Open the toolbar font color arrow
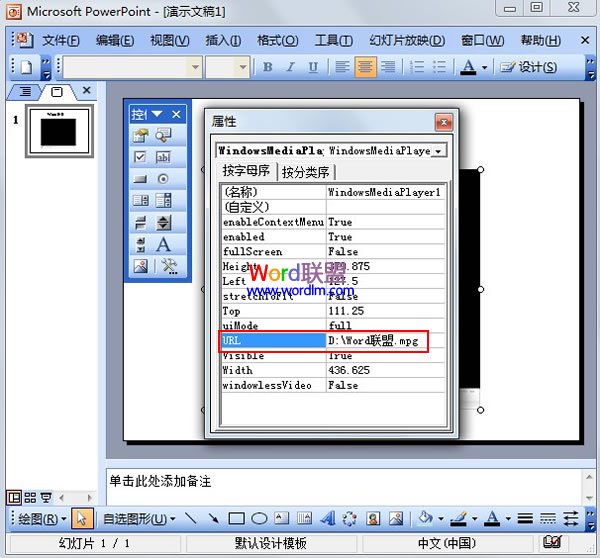Screen dimensions: 600x558 point(484,67)
